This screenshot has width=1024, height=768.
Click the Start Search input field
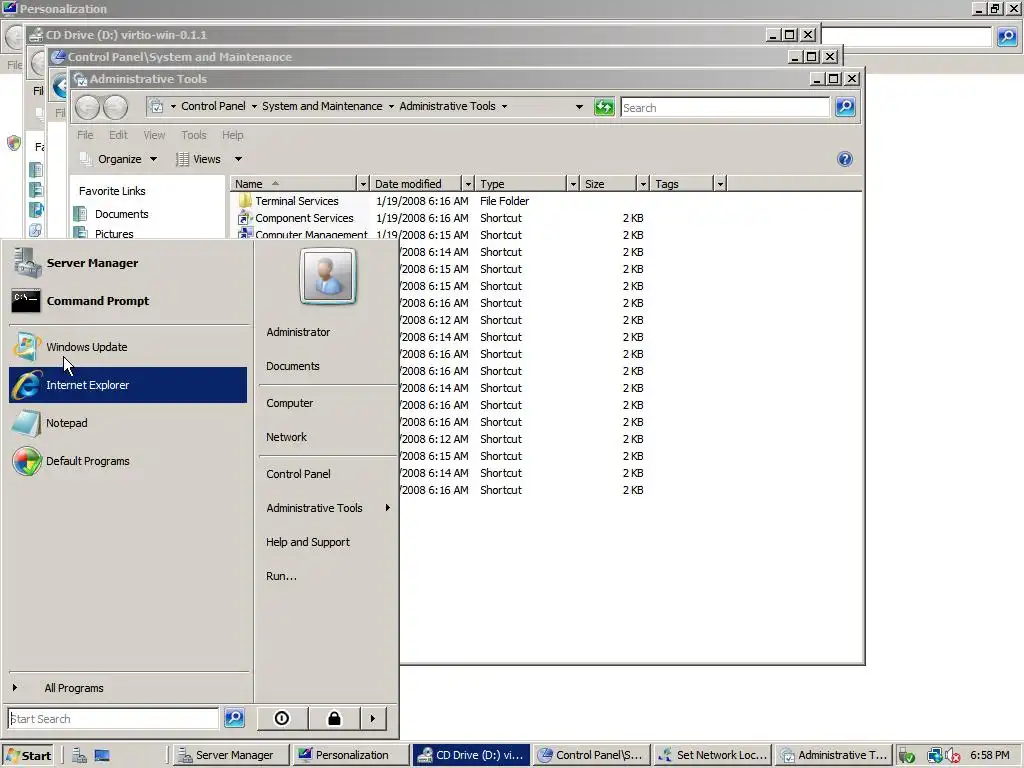pos(113,718)
